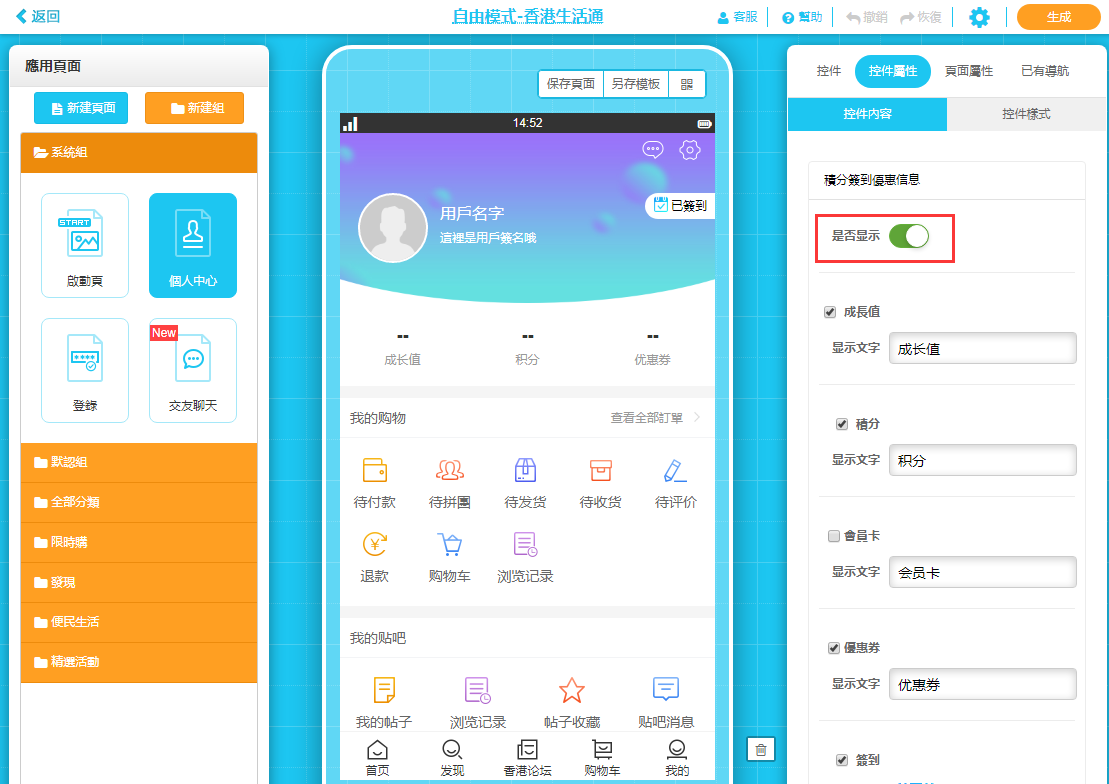The width and height of the screenshot is (1109, 784).
Task: Open the 登錄 page icon
Action: (x=85, y=370)
